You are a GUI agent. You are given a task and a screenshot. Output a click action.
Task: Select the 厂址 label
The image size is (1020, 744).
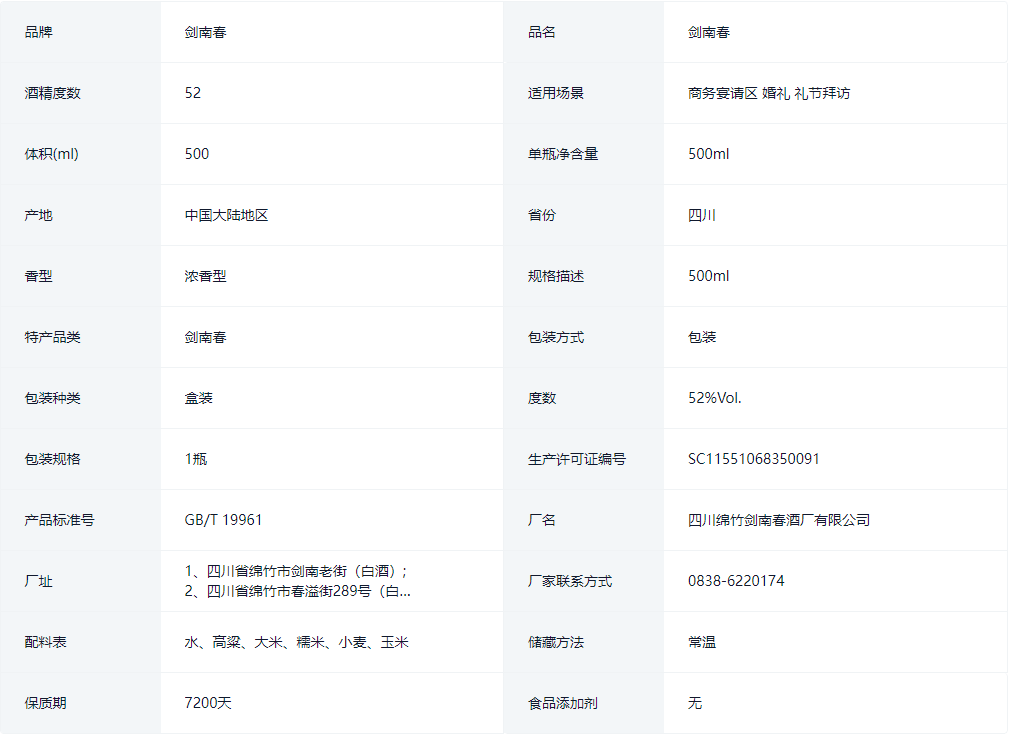tap(38, 581)
